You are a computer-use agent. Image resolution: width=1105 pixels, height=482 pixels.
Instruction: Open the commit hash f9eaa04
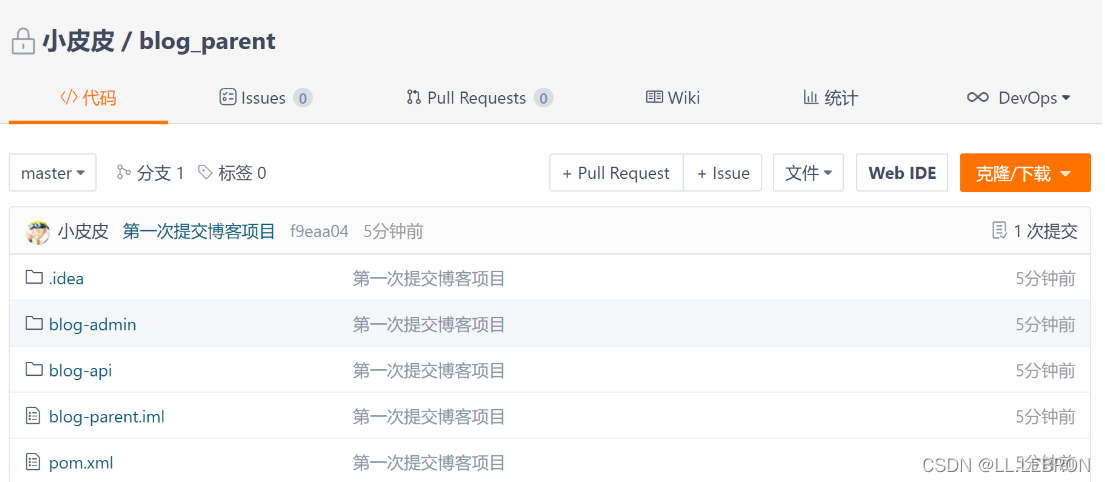[x=319, y=231]
